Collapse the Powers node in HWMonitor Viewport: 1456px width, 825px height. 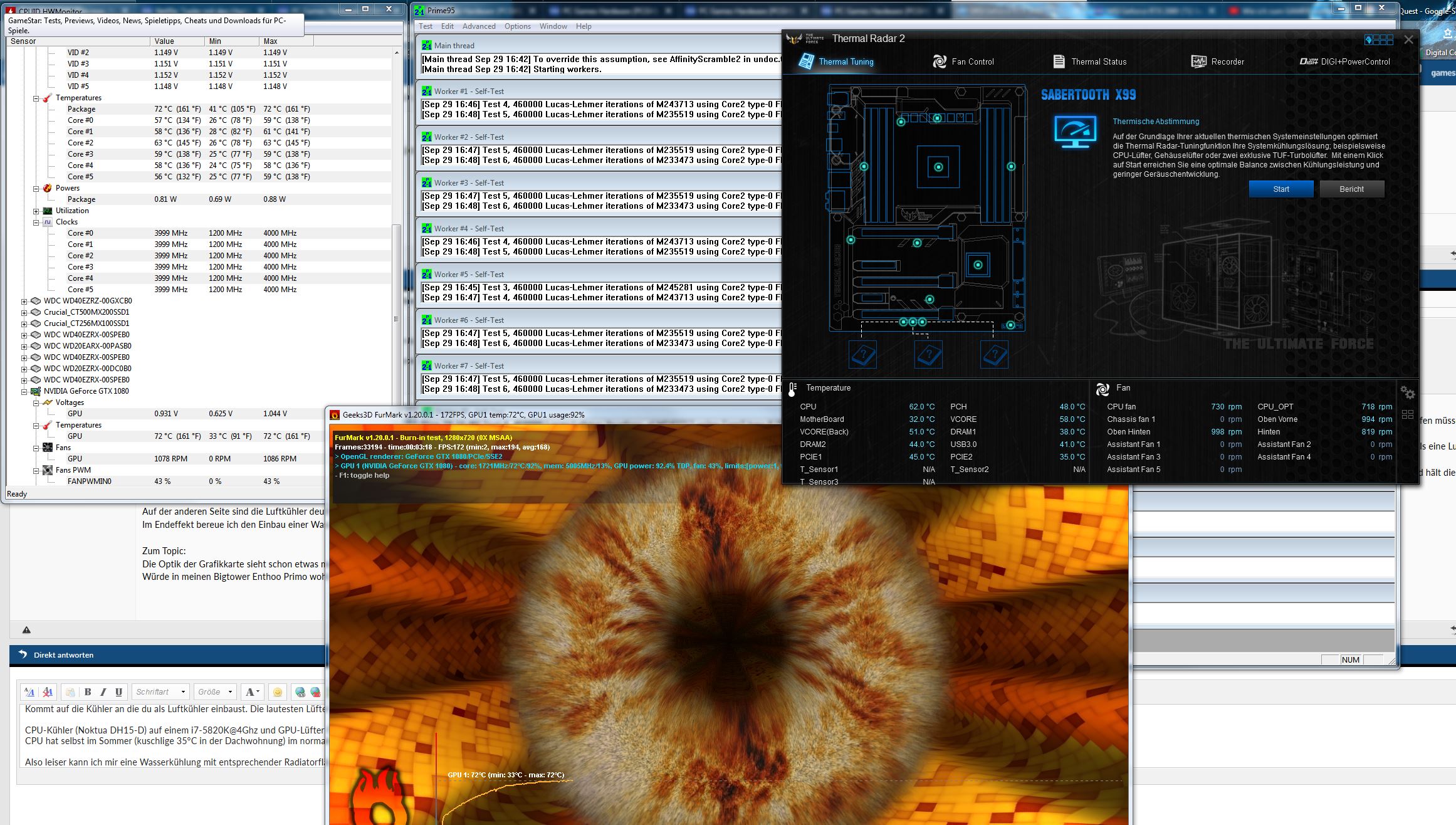click(x=36, y=189)
